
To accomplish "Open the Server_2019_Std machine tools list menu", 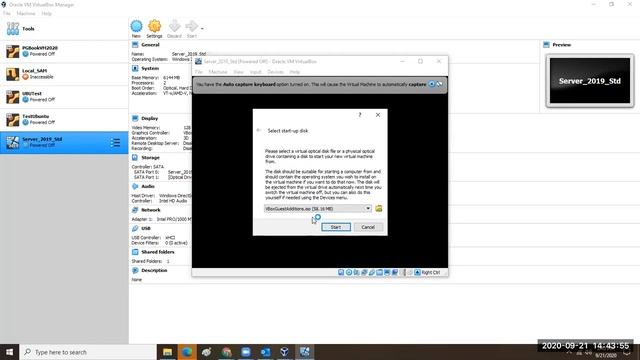I will coord(116,142).
